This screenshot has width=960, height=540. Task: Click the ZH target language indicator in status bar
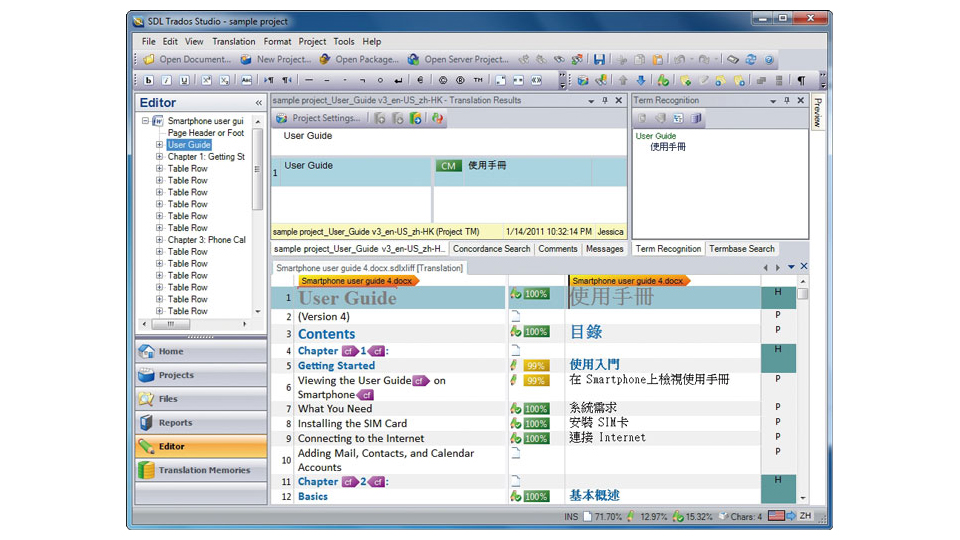tap(805, 516)
